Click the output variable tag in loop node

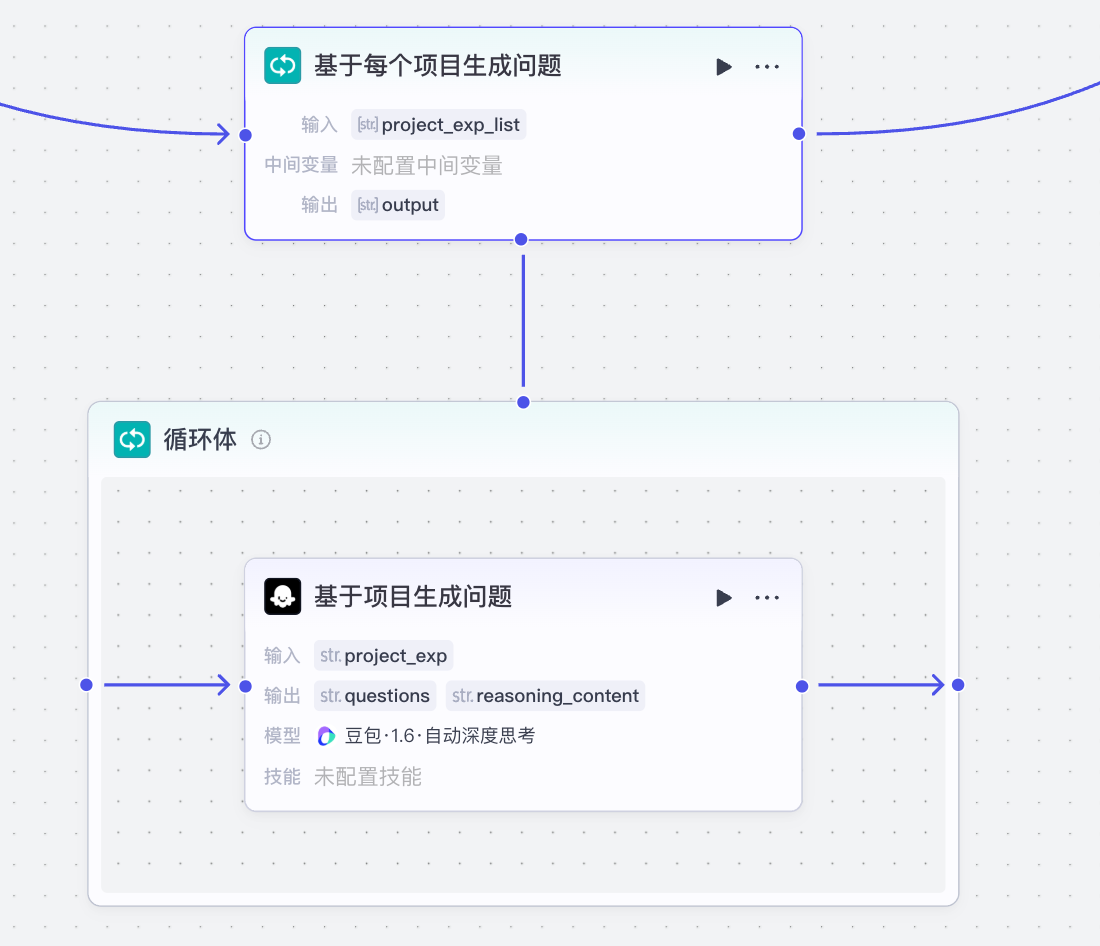[398, 205]
